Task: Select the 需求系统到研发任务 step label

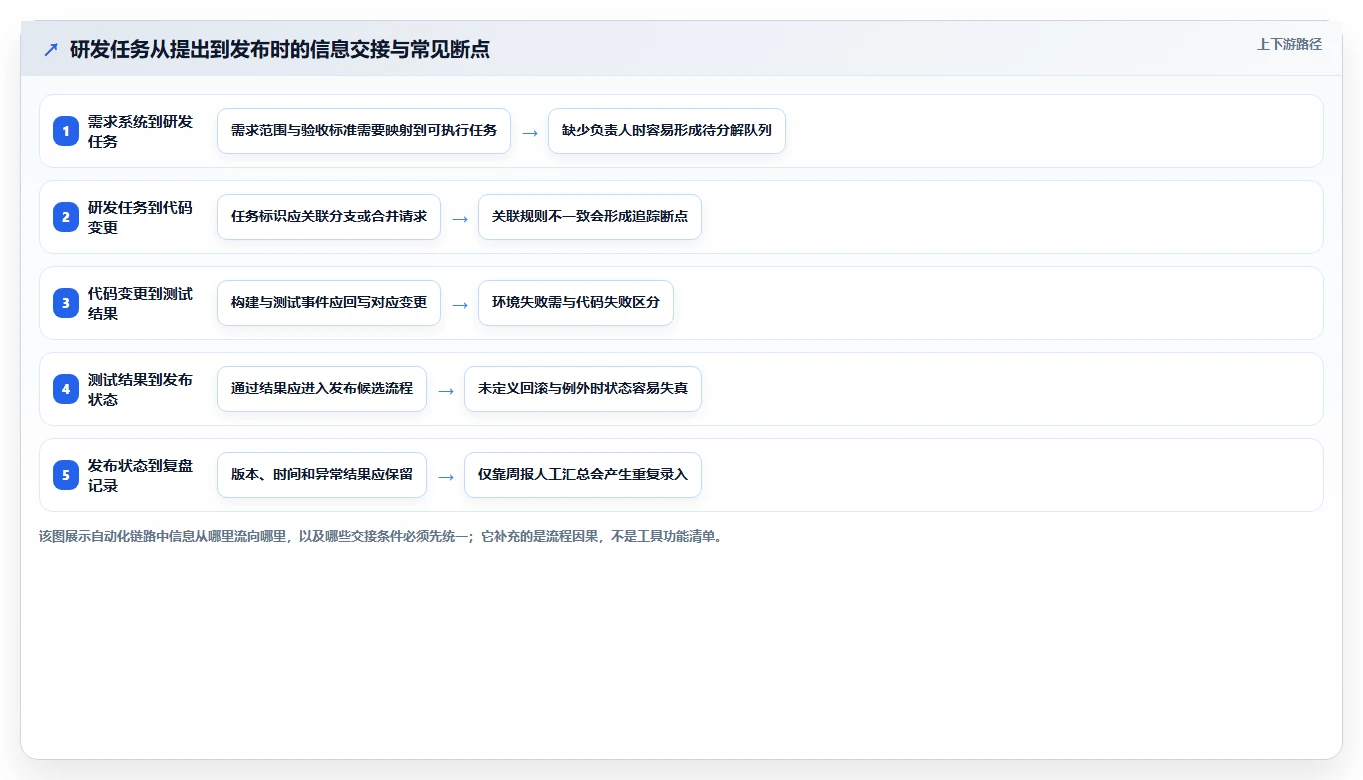Action: pyautogui.click(x=141, y=131)
